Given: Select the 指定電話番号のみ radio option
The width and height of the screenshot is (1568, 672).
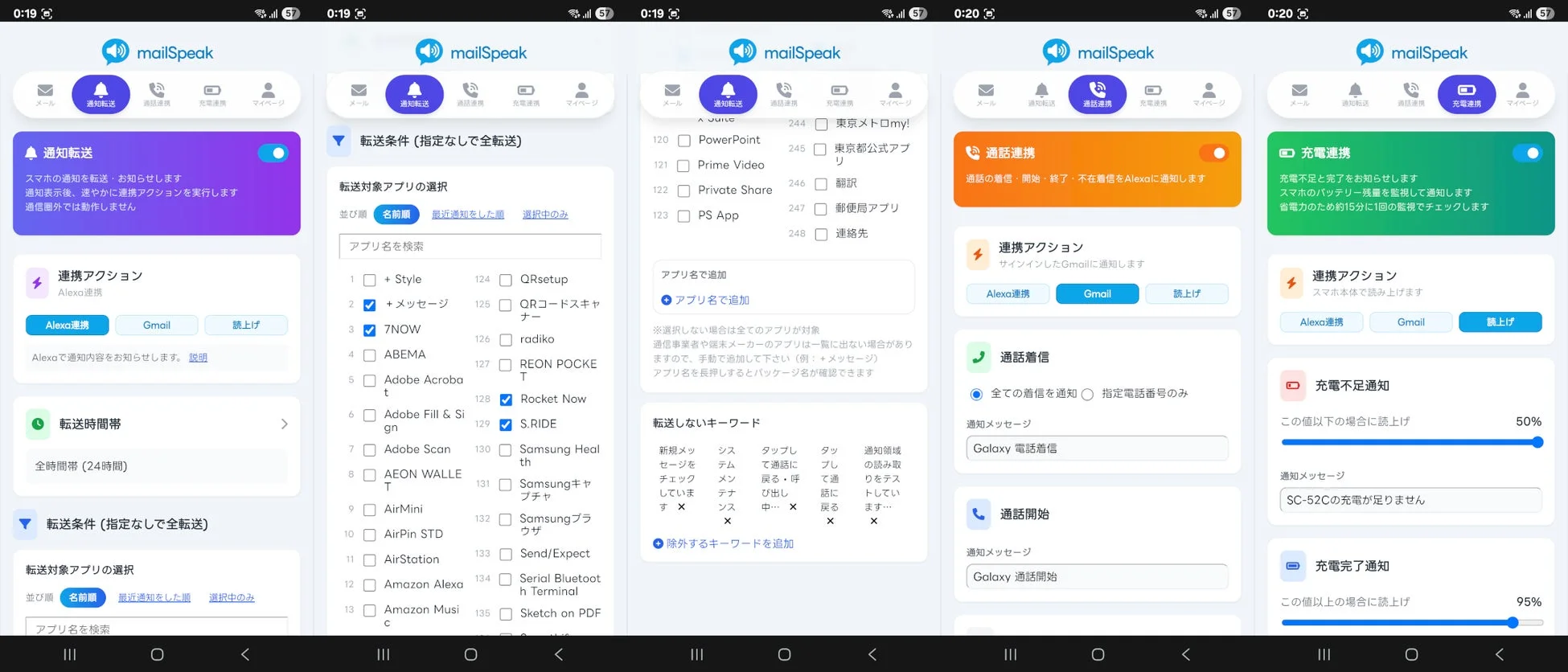Looking at the screenshot, I should (1087, 394).
